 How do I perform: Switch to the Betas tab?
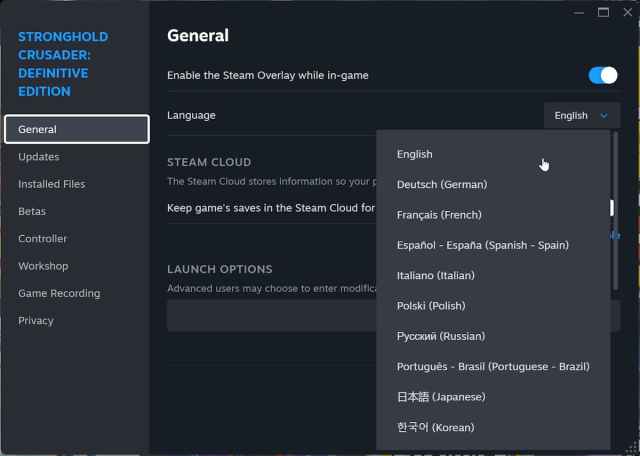(x=32, y=211)
